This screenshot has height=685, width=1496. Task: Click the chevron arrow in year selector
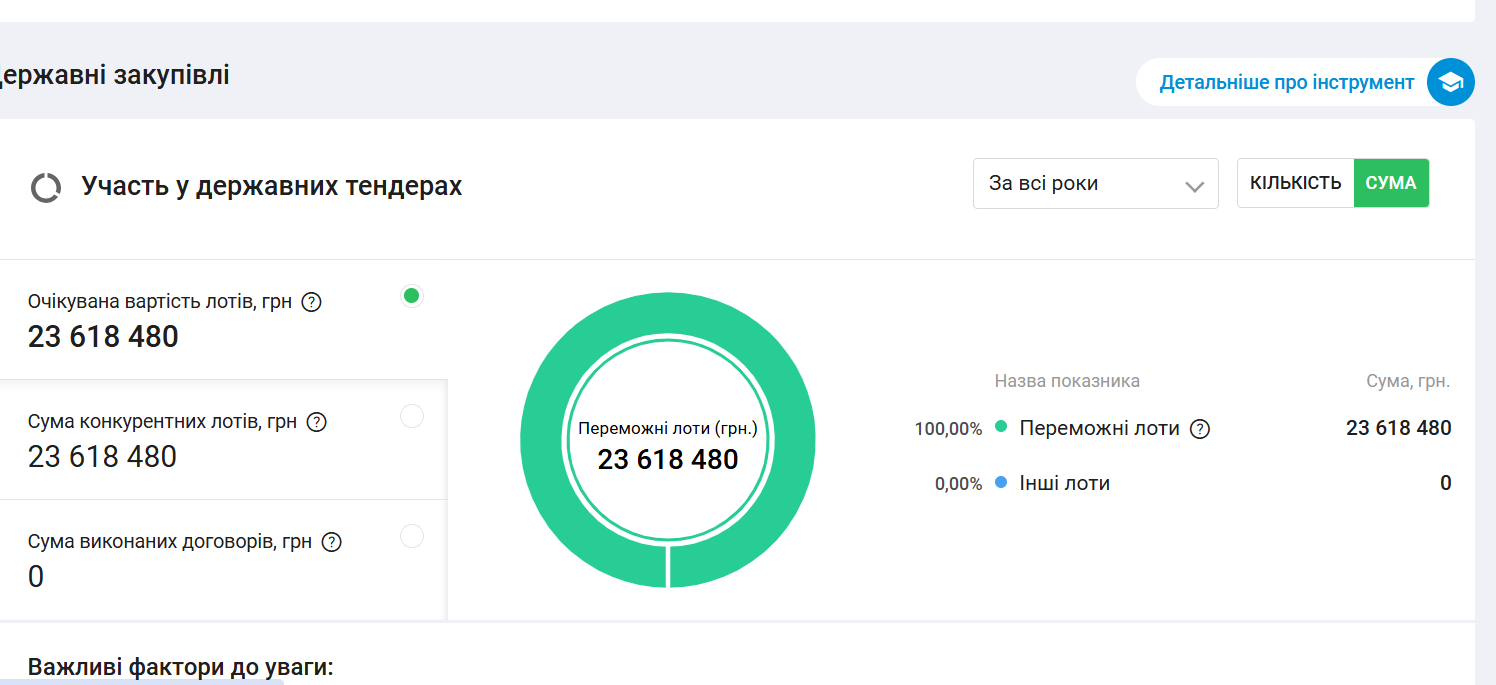pos(1193,186)
